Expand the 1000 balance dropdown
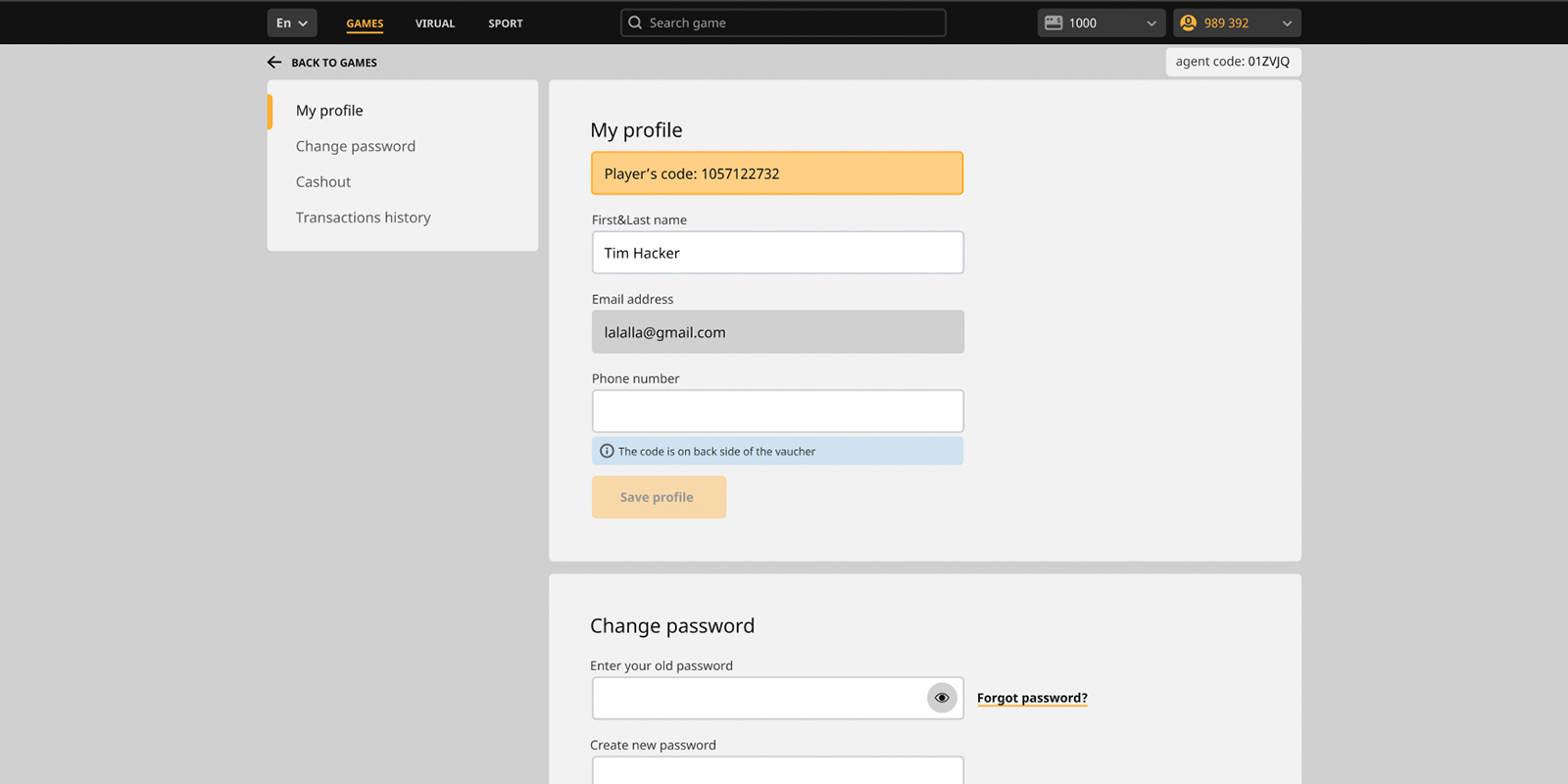The image size is (1568, 784). [x=1151, y=24]
